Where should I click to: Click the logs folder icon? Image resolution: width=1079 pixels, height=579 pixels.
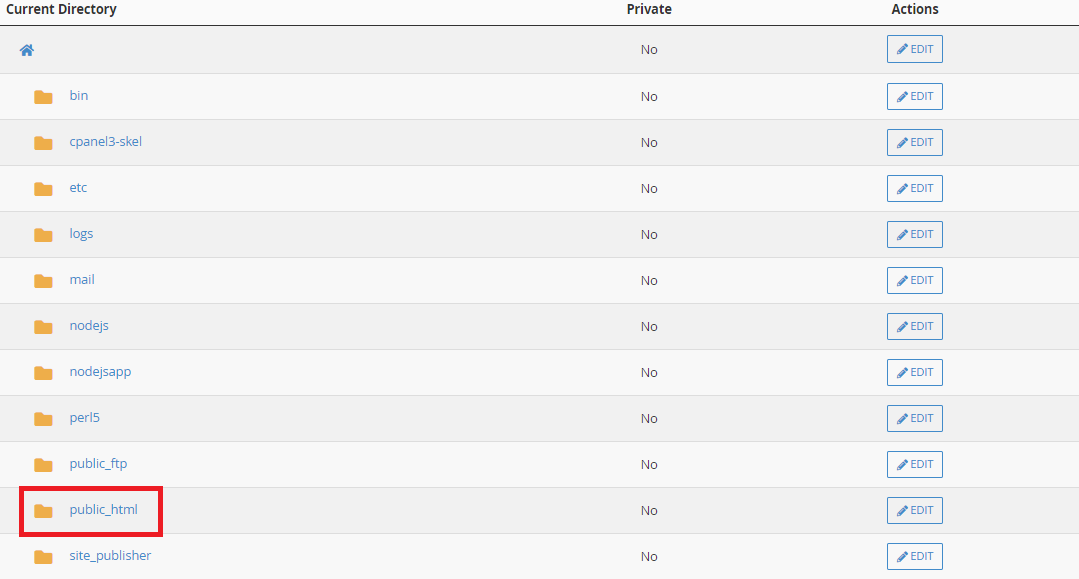[43, 235]
